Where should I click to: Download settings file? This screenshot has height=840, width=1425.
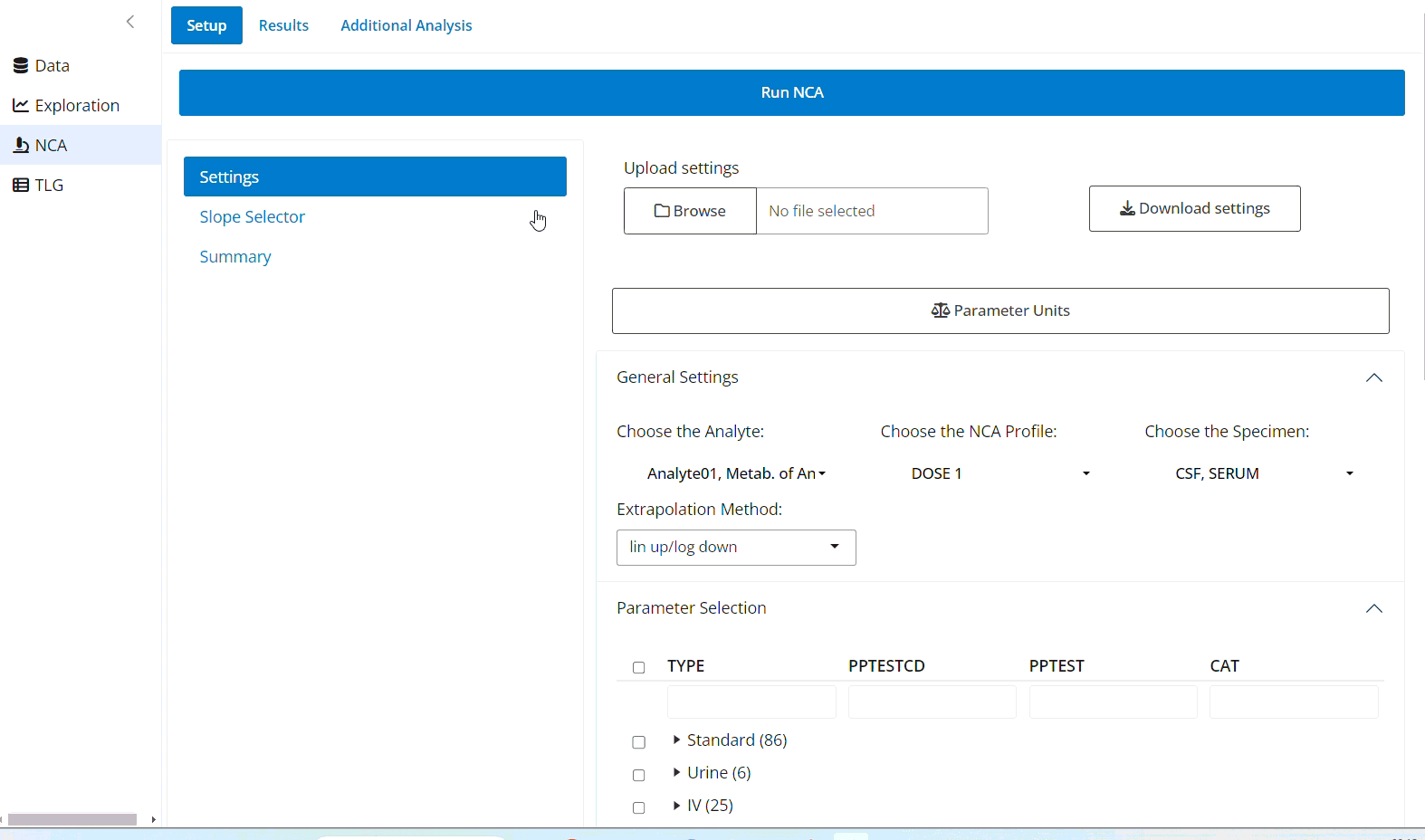coord(1194,208)
